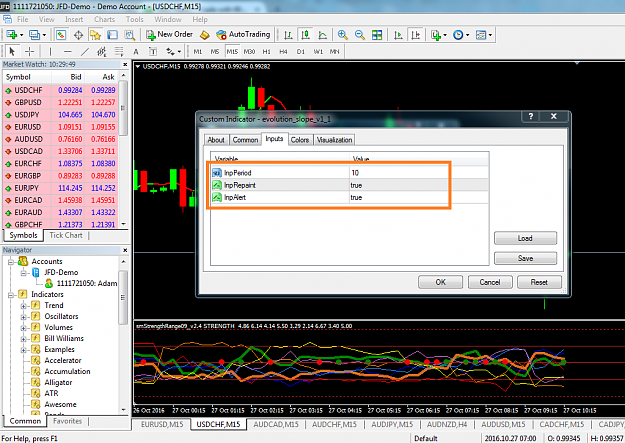625x443 pixels.
Task: Switch chart to bar chart icon
Action: click(288, 35)
